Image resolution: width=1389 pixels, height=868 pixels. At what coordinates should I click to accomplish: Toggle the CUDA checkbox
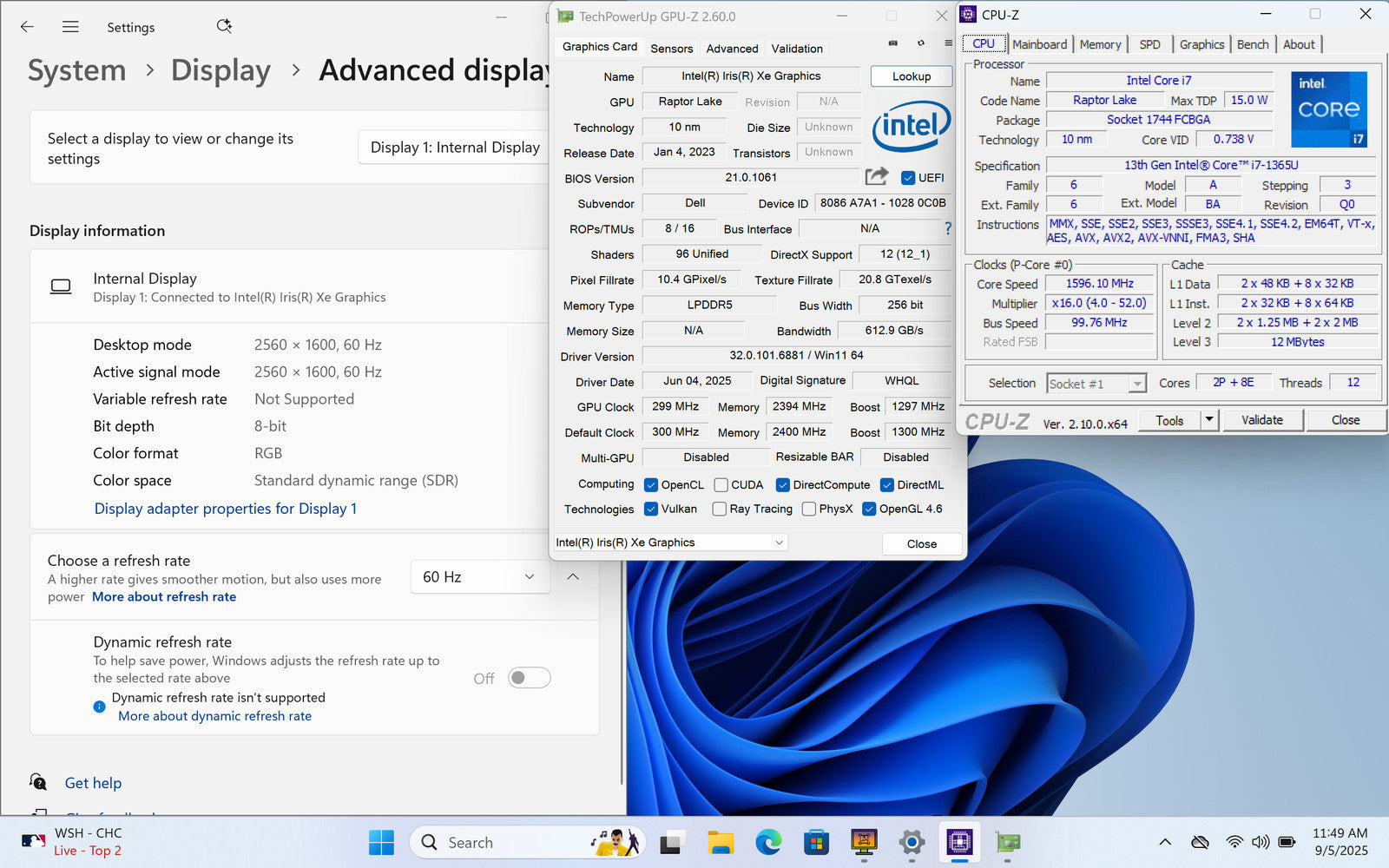coord(721,485)
